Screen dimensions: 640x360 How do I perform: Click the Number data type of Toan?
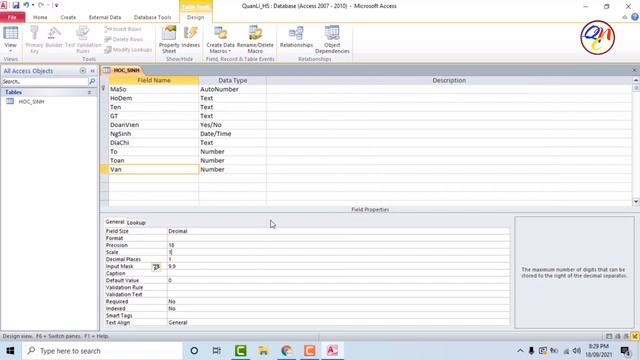click(232, 160)
